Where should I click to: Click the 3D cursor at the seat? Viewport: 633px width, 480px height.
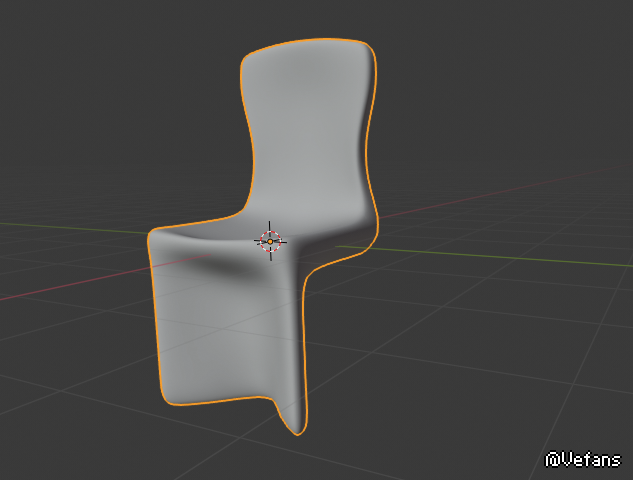tap(270, 241)
